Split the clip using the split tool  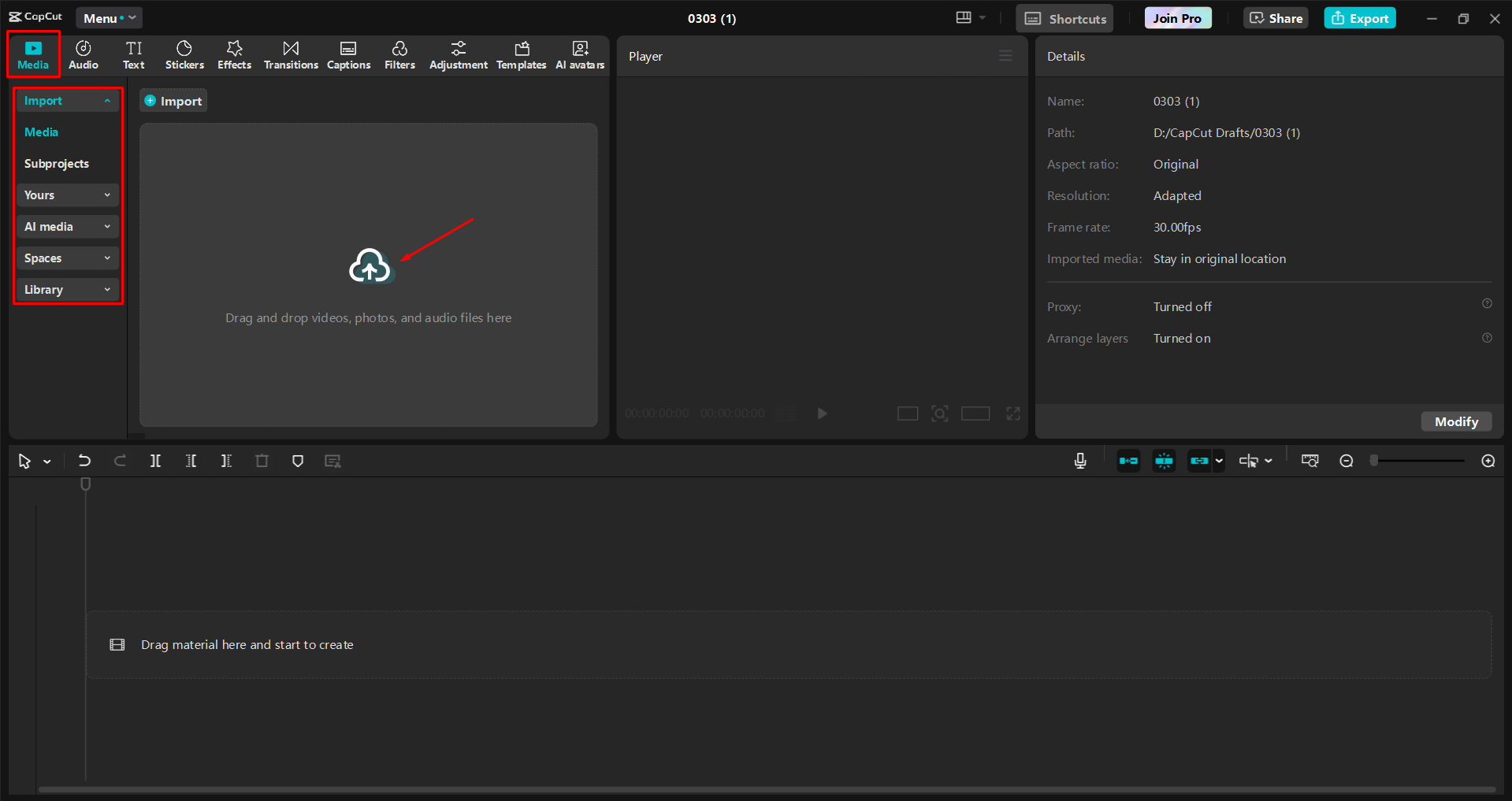[155, 461]
